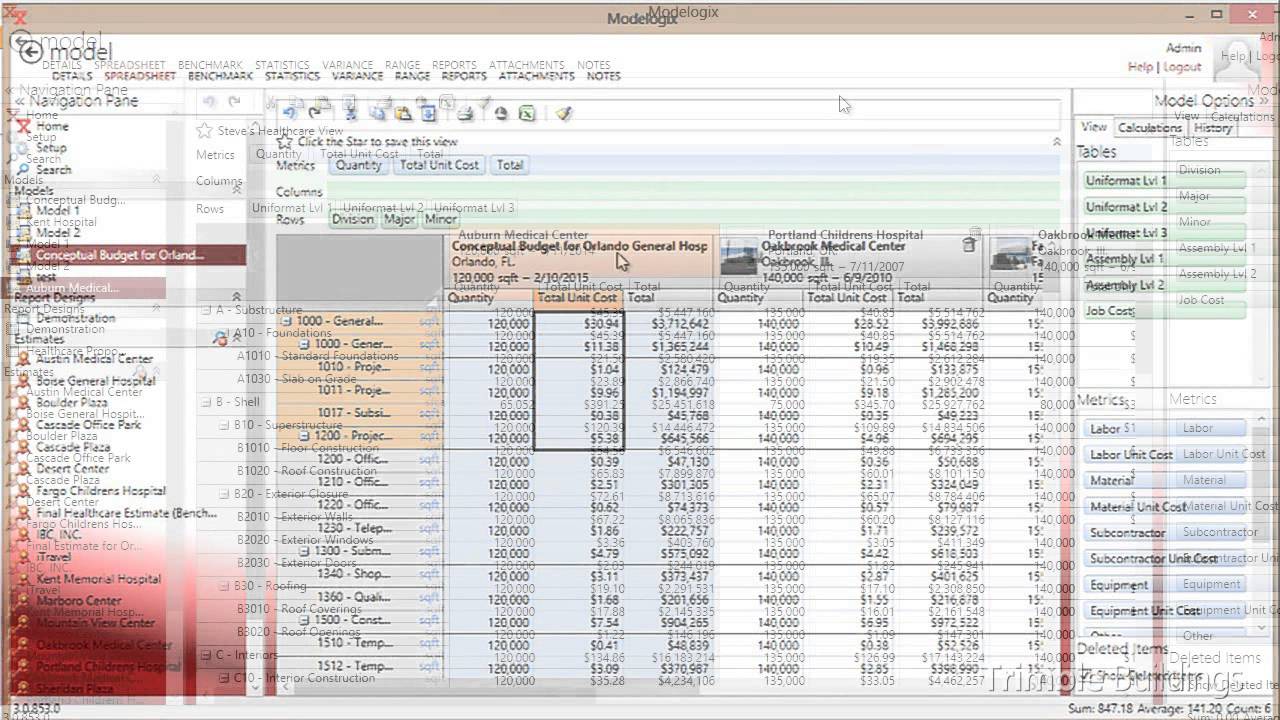The width and height of the screenshot is (1280, 720).
Task: Select Conceptual Budget for Orland... model
Action: pos(128,255)
